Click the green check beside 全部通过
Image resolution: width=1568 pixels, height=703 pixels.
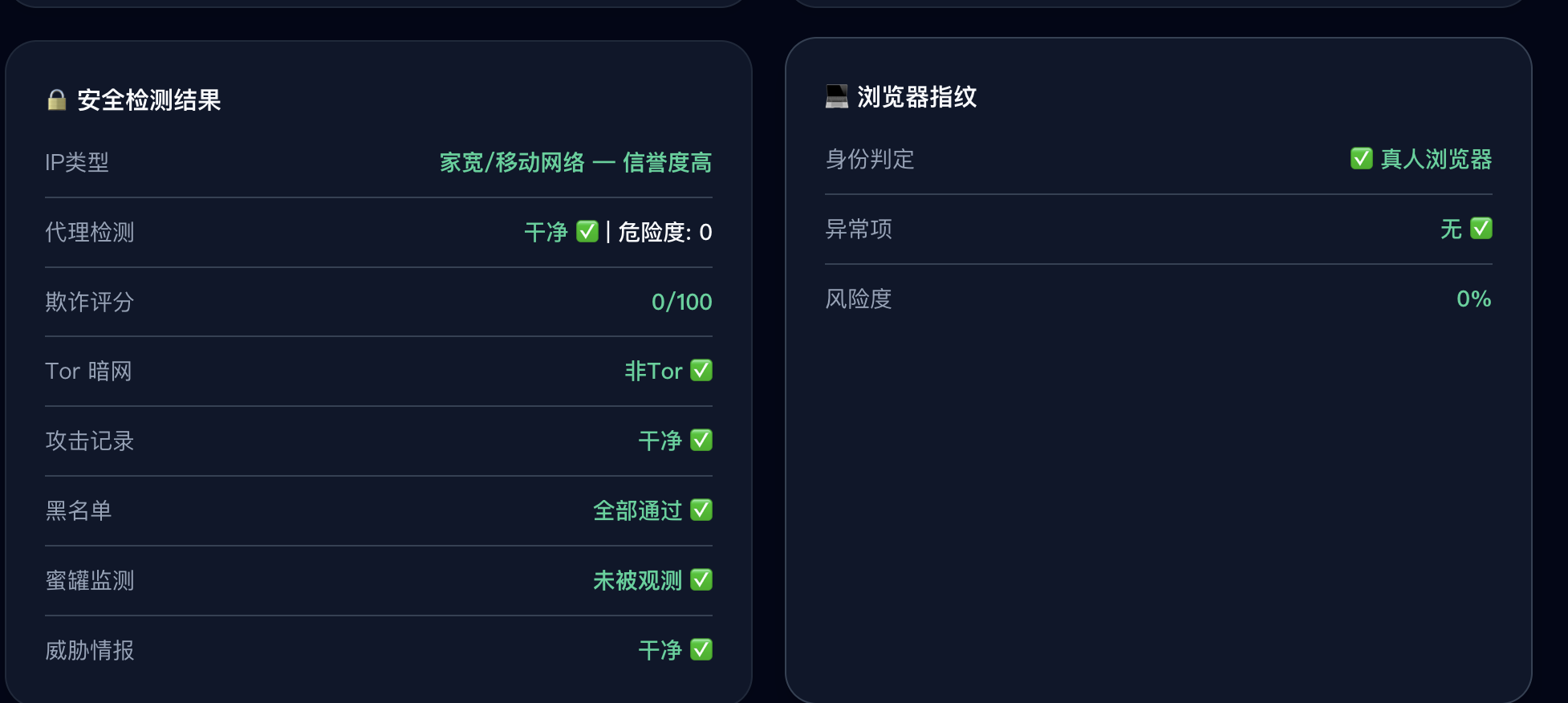pyautogui.click(x=701, y=510)
